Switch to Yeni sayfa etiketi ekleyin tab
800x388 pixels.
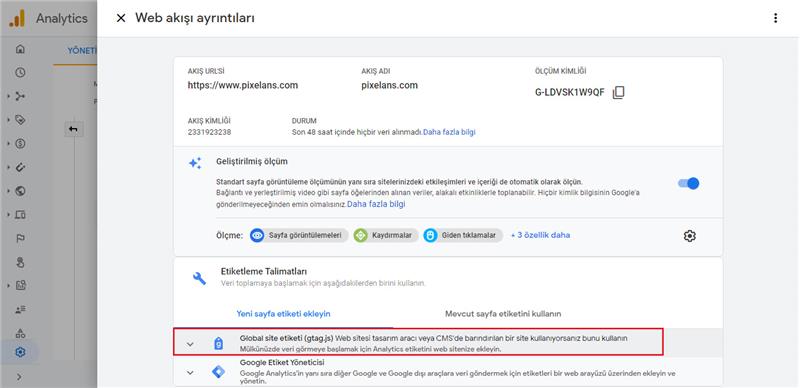[x=284, y=313]
